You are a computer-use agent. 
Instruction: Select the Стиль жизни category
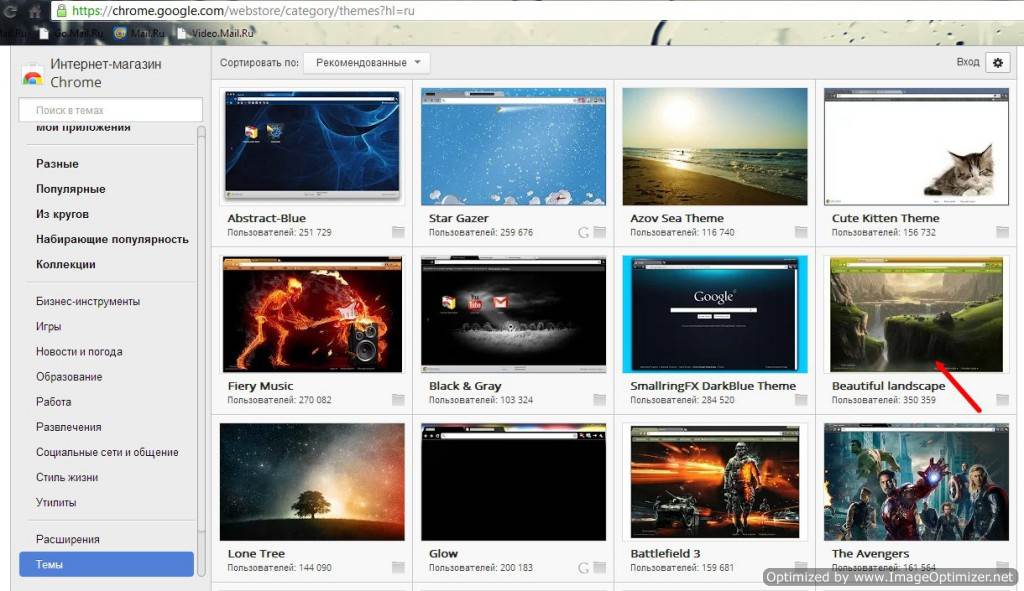67,477
